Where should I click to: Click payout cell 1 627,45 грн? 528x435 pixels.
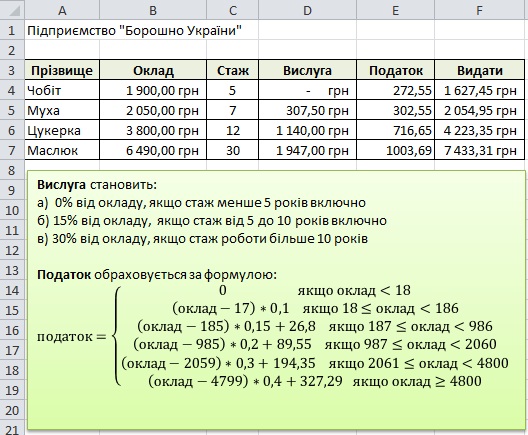[x=480, y=90]
